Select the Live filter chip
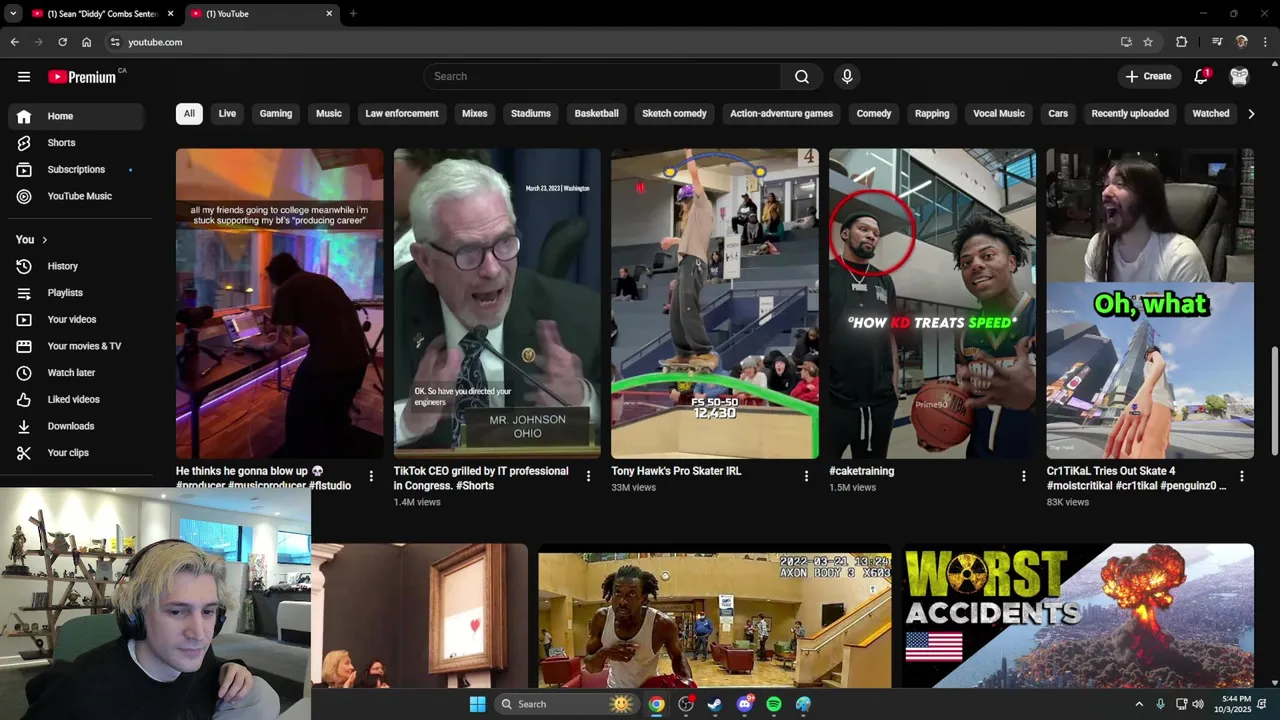The image size is (1280, 720). point(227,113)
